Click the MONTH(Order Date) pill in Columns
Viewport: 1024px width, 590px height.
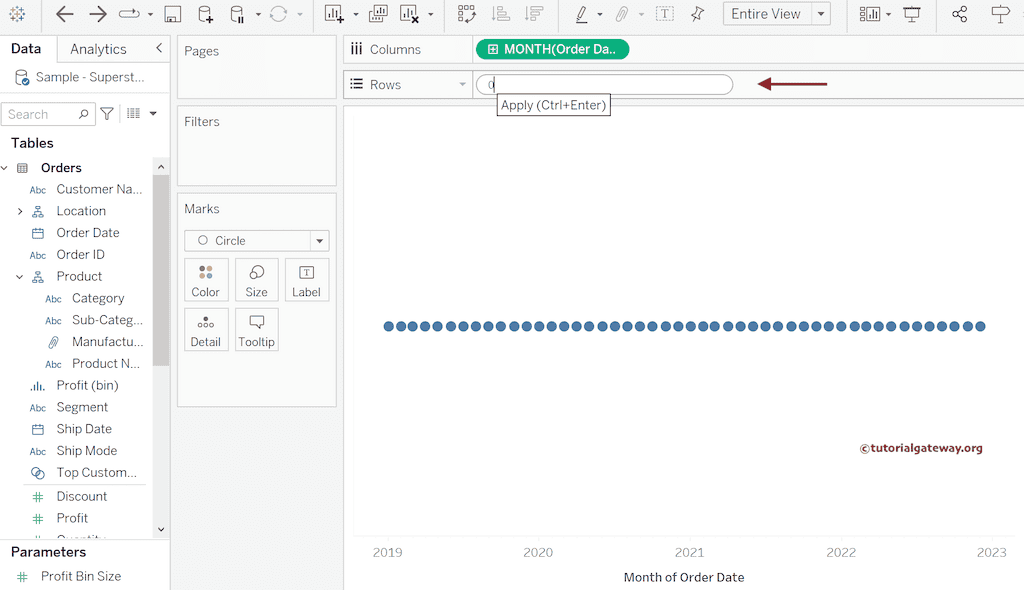tap(552, 49)
